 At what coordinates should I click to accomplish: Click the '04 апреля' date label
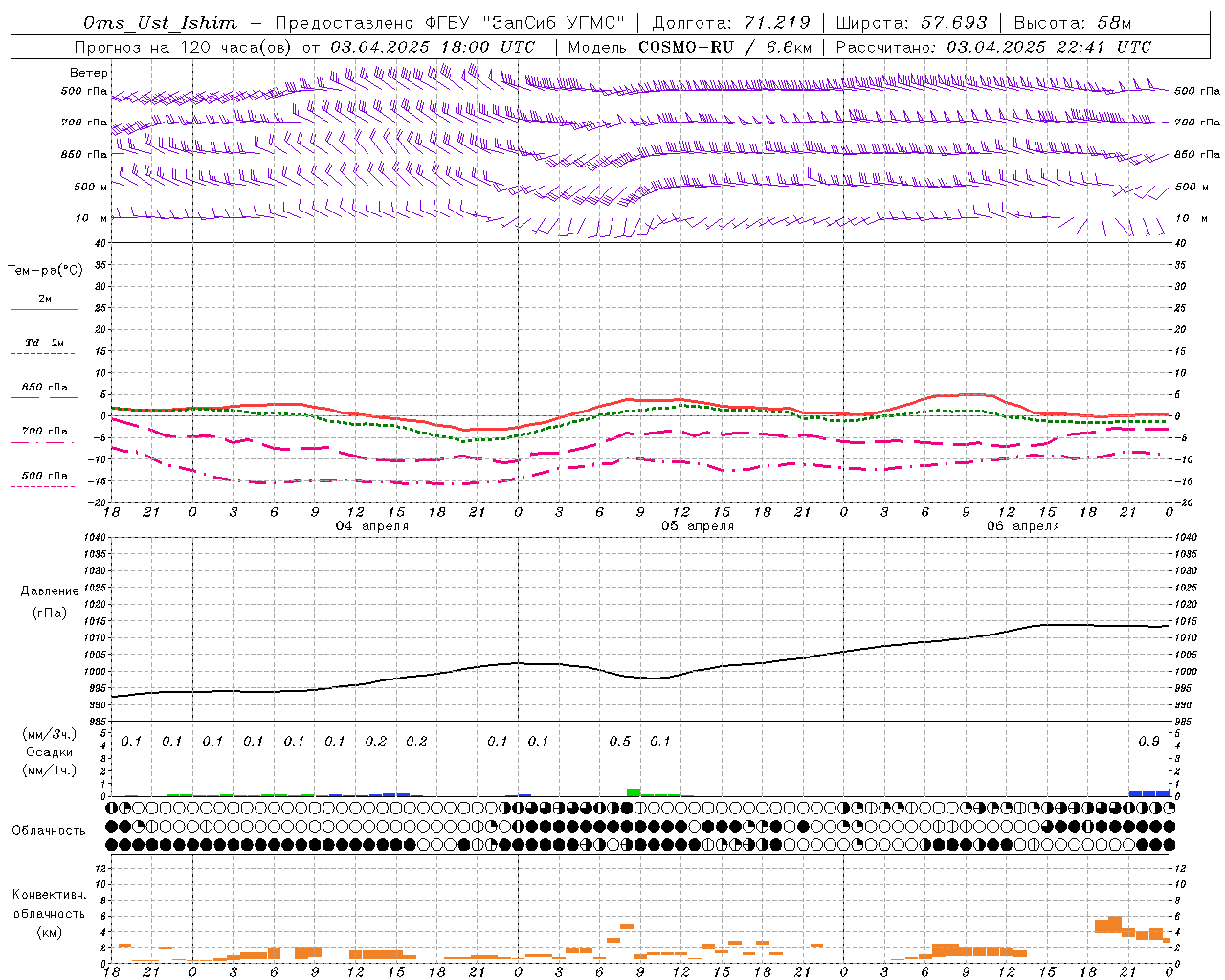pyautogui.click(x=372, y=526)
